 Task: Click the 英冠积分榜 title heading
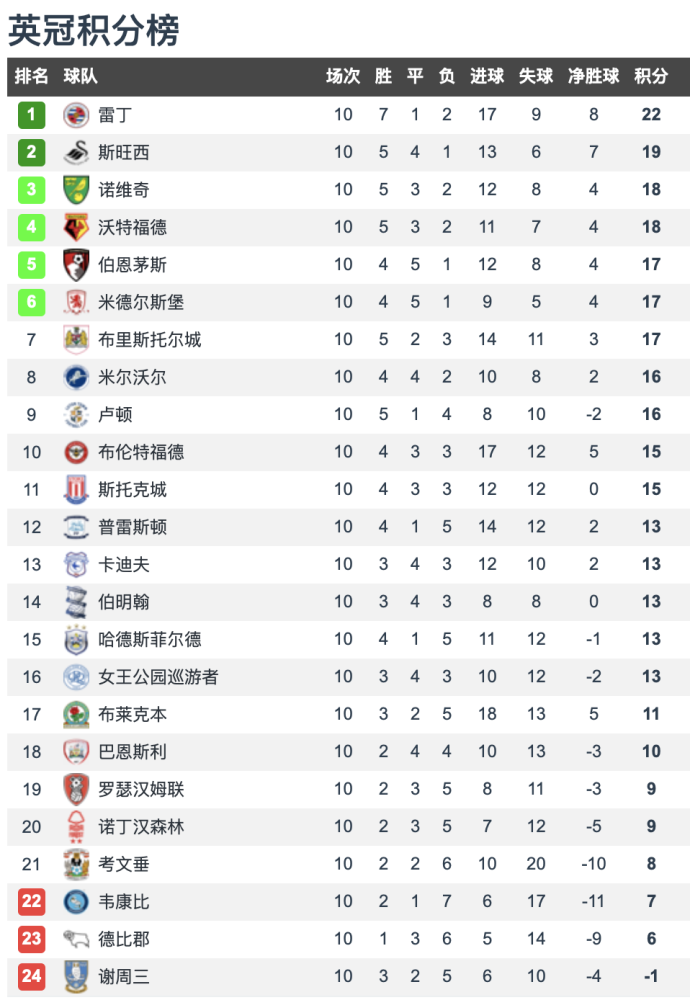point(94,31)
